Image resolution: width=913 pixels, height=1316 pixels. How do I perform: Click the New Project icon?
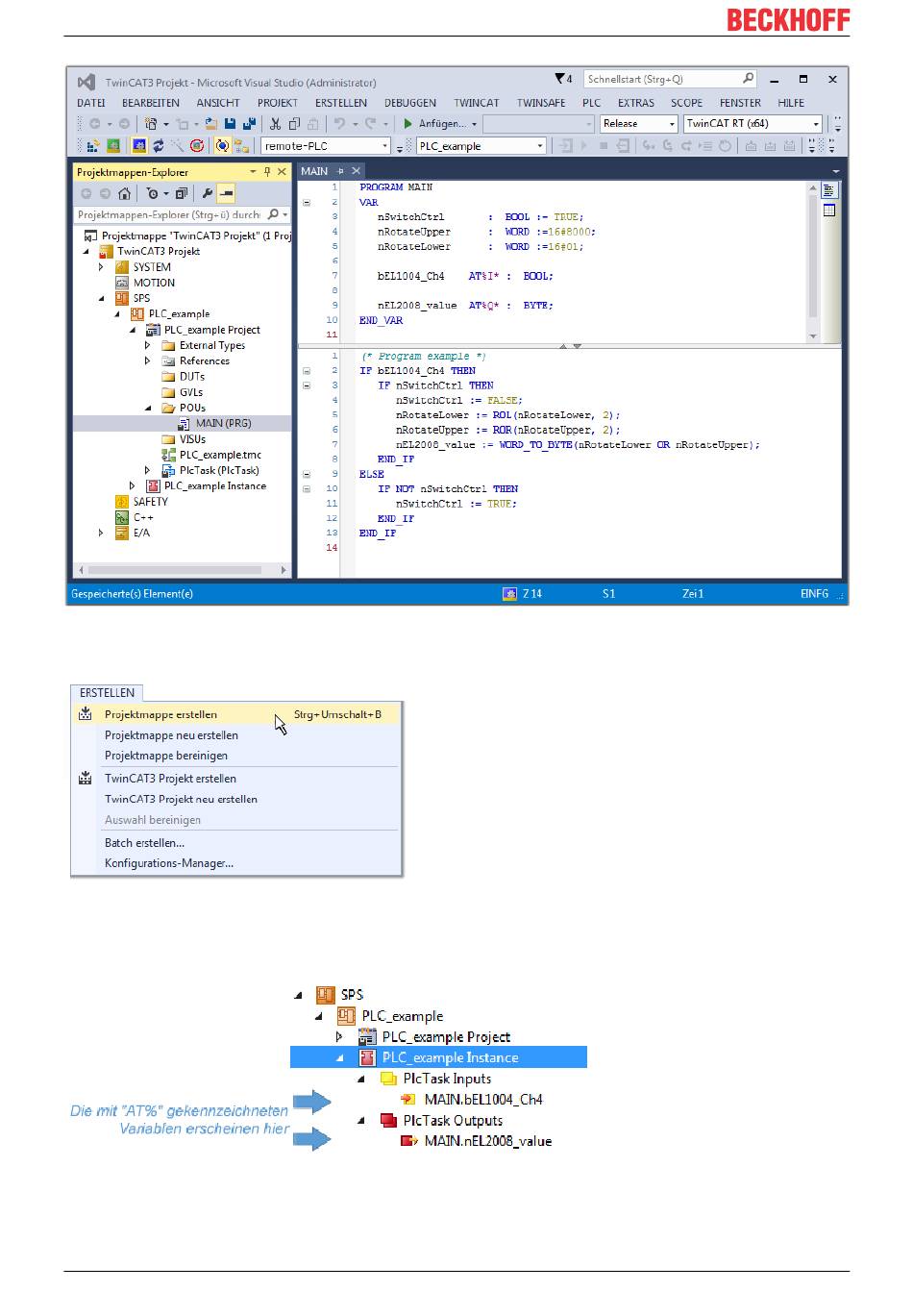152,124
